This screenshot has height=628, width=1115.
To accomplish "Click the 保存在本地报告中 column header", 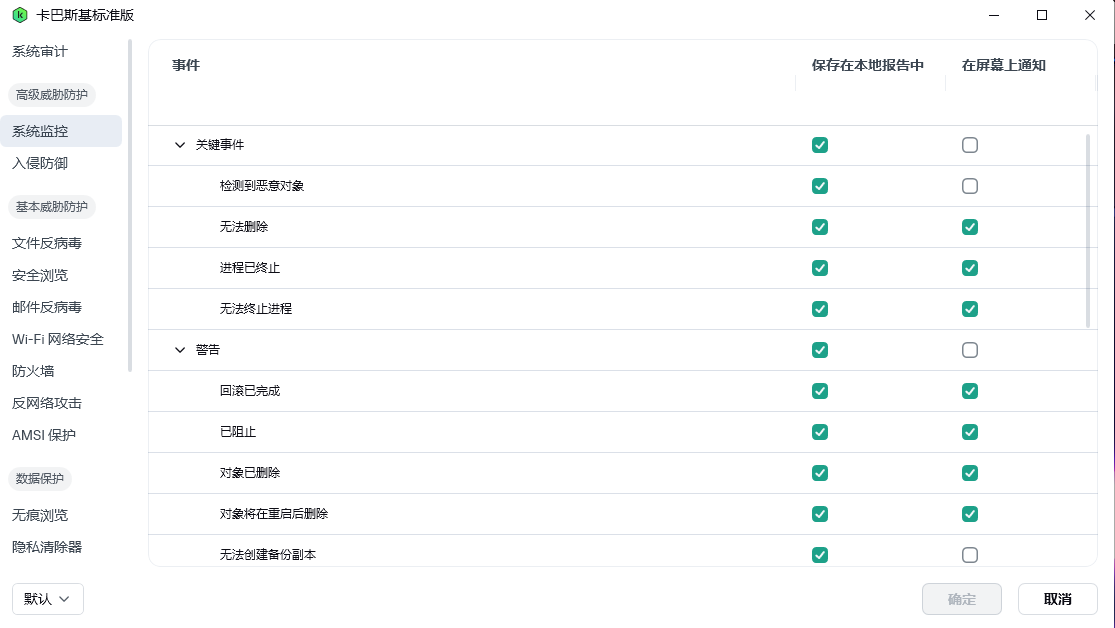I will point(868,65).
